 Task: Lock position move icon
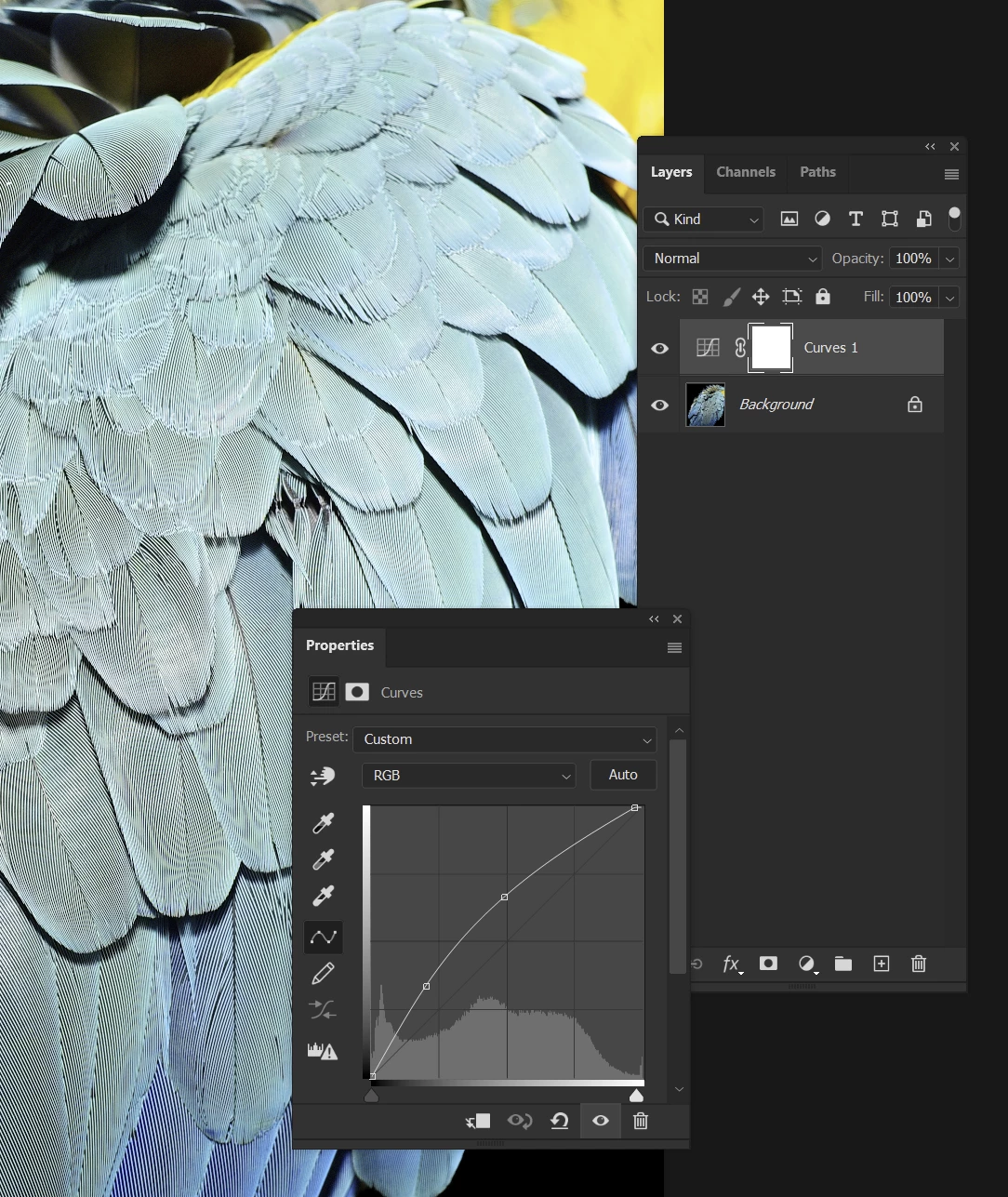click(x=761, y=297)
